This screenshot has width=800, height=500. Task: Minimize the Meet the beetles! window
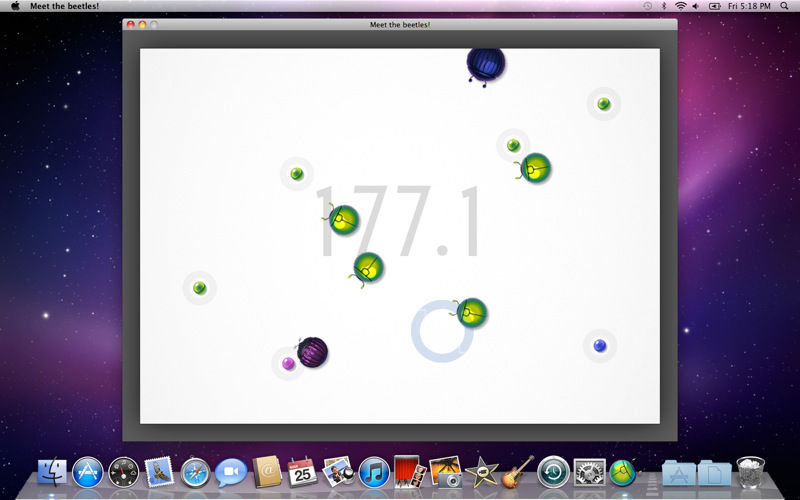(142, 24)
